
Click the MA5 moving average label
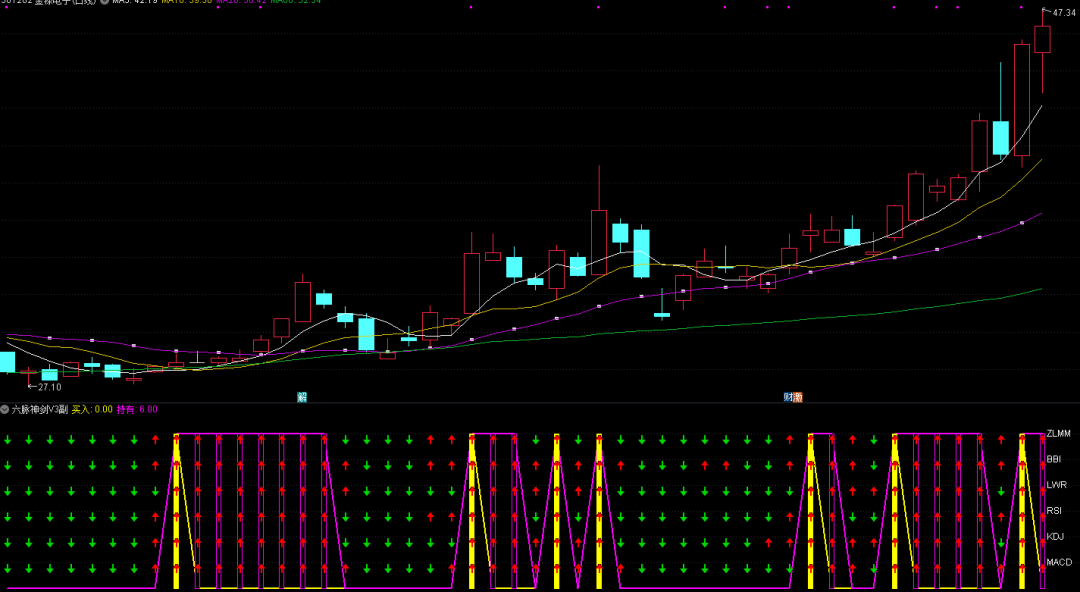click(x=132, y=2)
